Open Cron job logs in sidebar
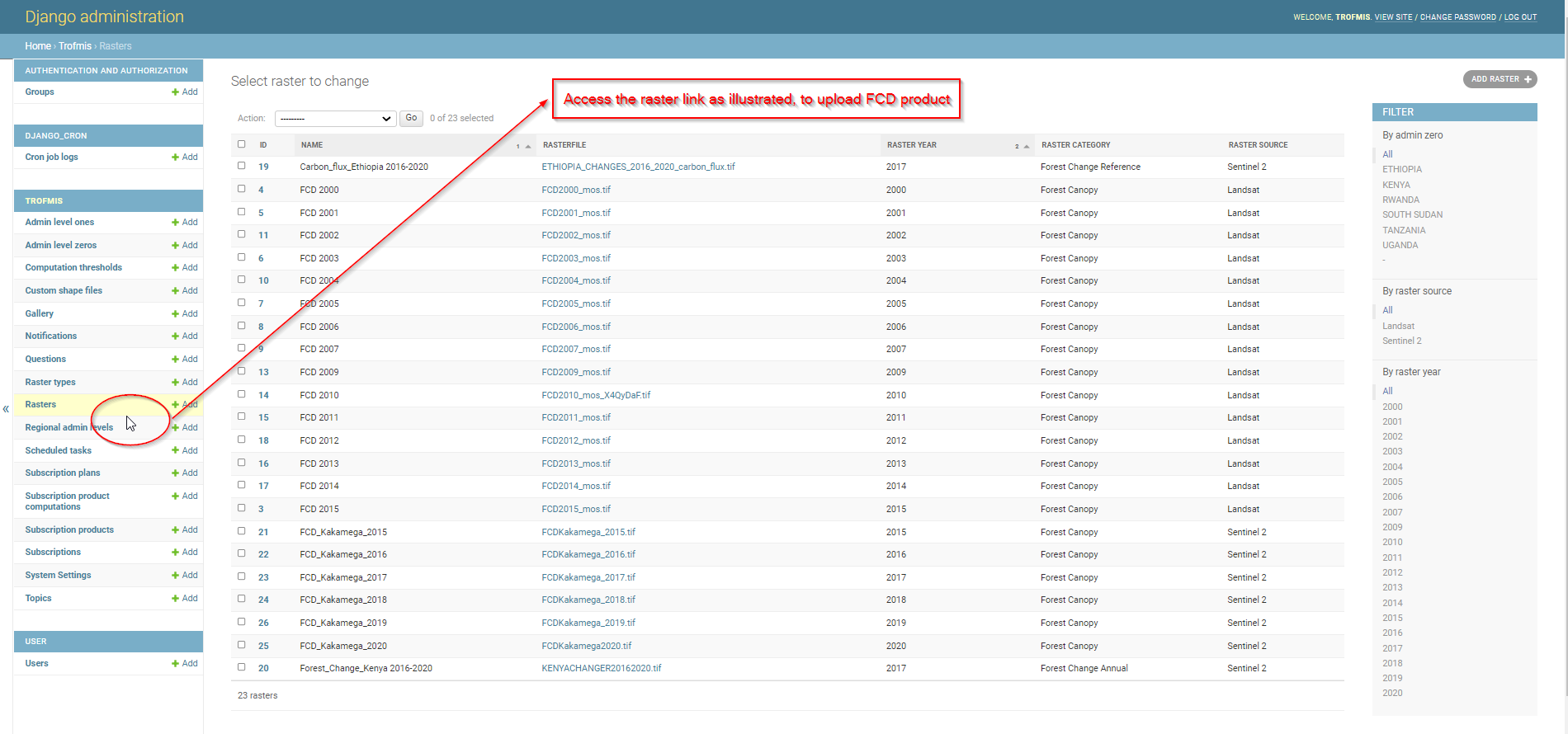 click(x=51, y=157)
